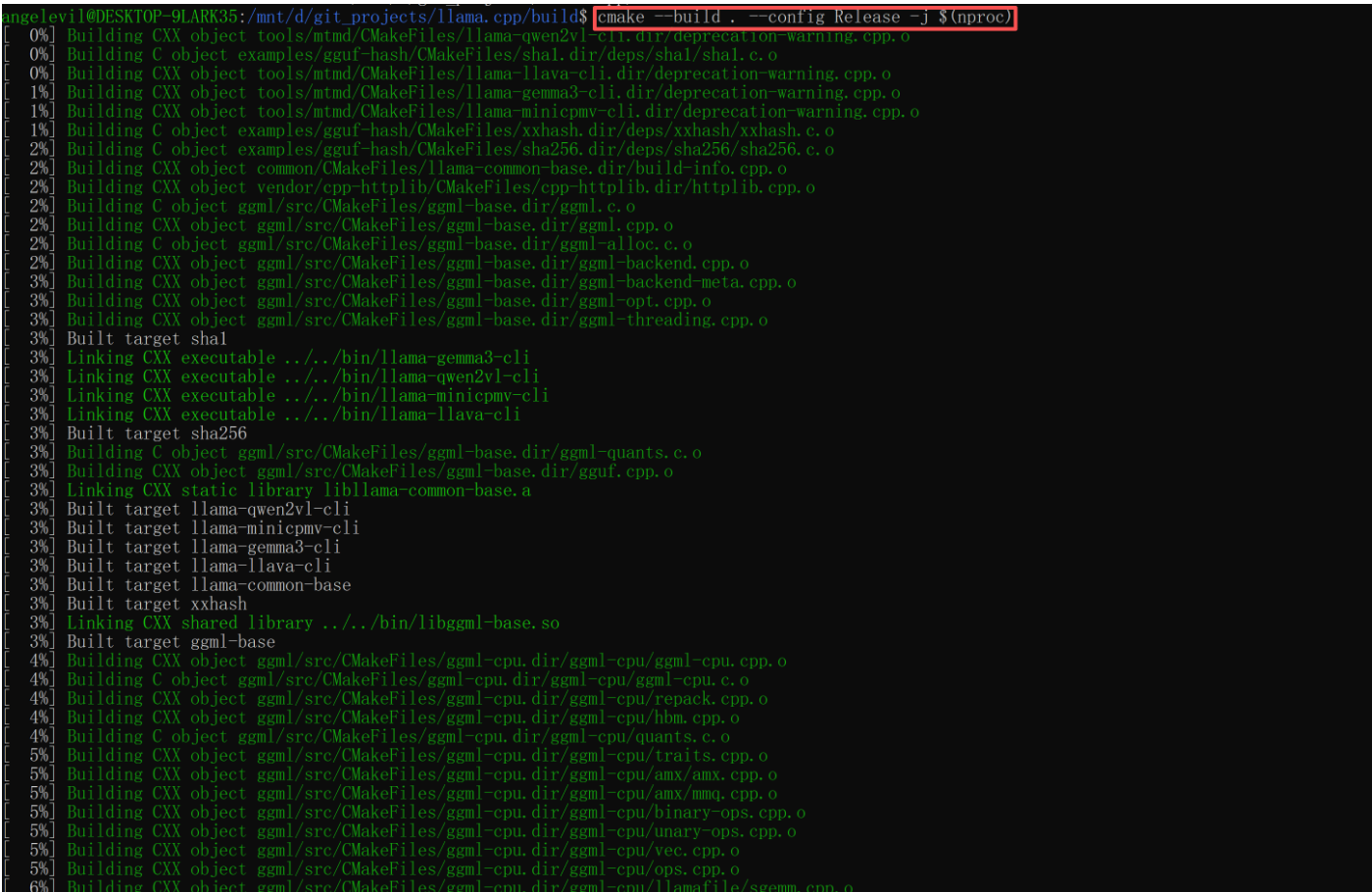This screenshot has height=892, width=1372.
Task: Click the 'llama-llava-cli.dir/deprecation-warning.cpp.o' build line
Action: coord(447,74)
